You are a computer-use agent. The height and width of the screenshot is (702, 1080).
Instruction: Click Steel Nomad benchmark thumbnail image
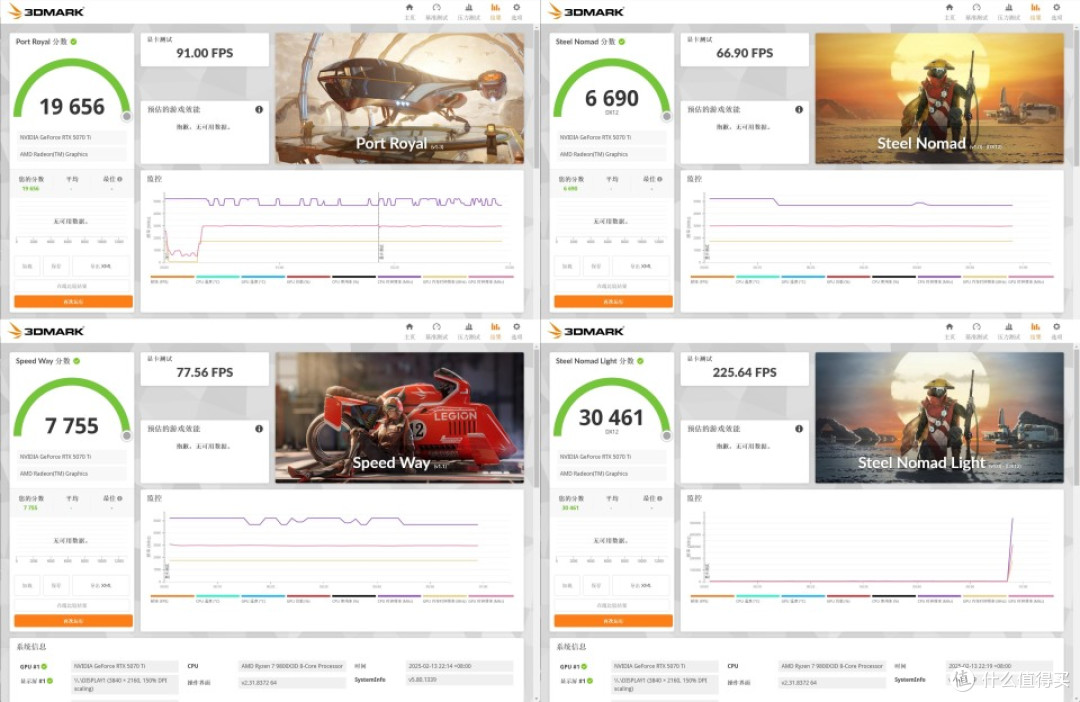pyautogui.click(x=939, y=99)
